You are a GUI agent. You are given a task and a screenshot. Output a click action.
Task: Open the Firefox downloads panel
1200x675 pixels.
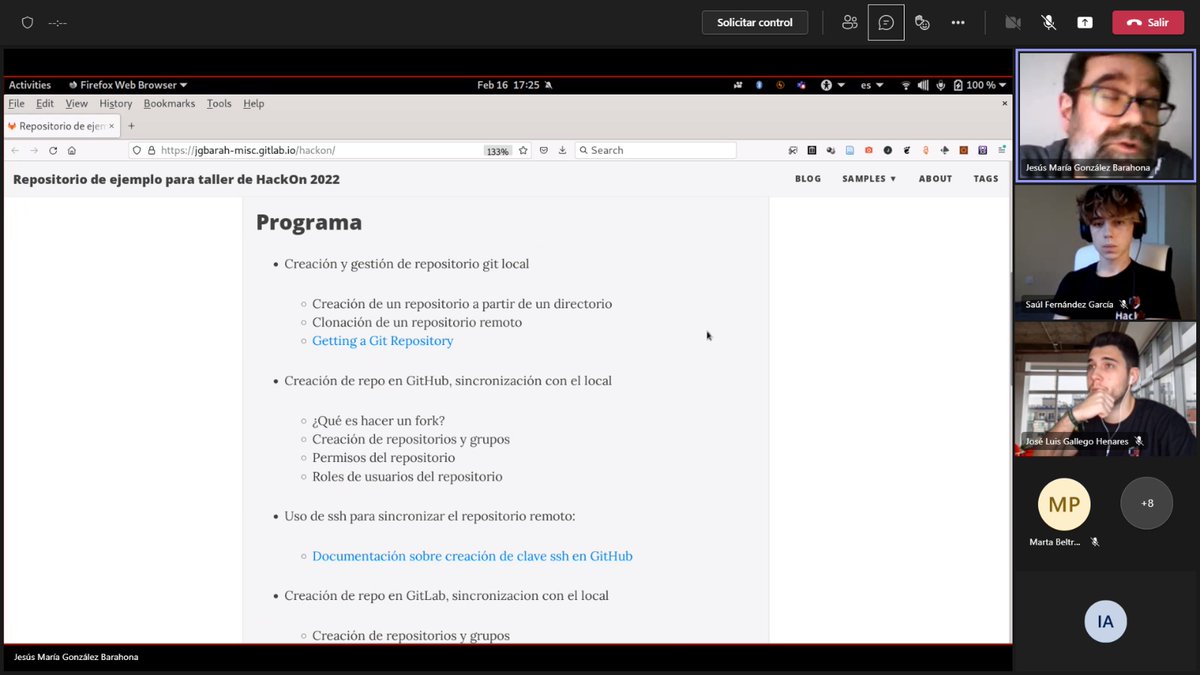pyautogui.click(x=565, y=150)
